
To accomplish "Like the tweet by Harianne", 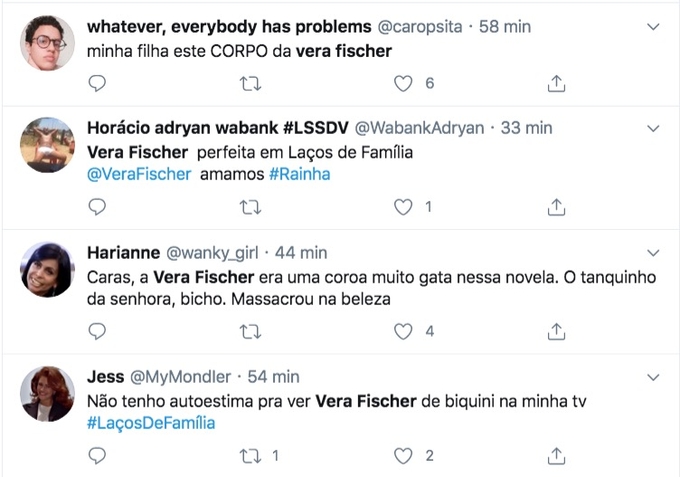I will tap(403, 331).
